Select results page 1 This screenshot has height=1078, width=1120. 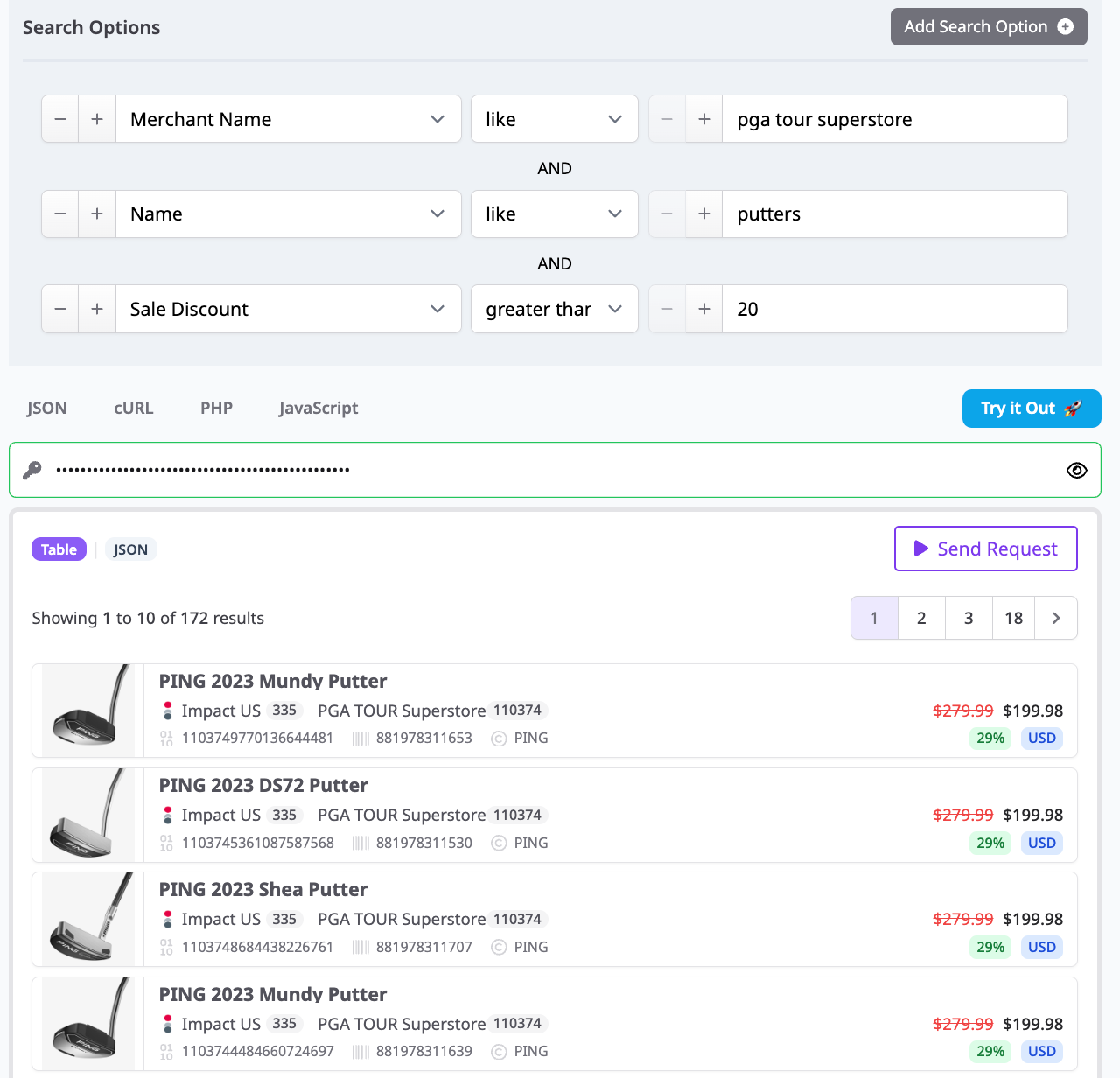coord(874,619)
